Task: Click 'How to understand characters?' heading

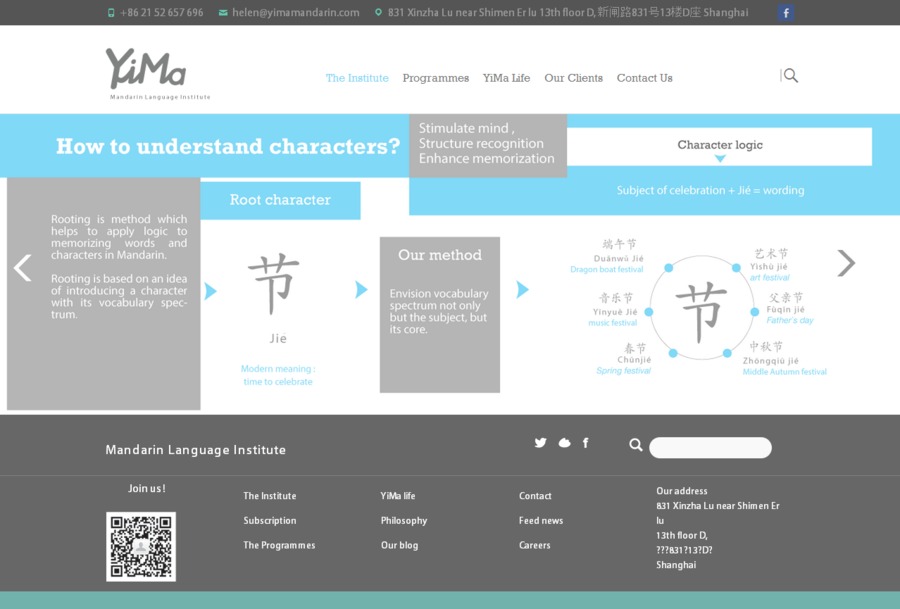Action: [228, 146]
